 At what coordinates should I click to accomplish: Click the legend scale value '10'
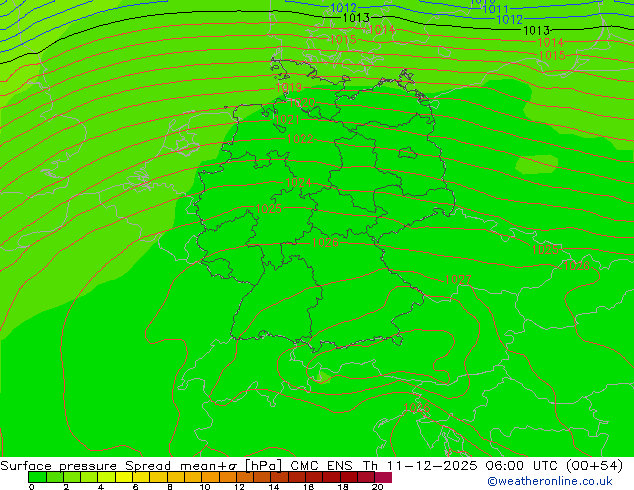[205, 487]
